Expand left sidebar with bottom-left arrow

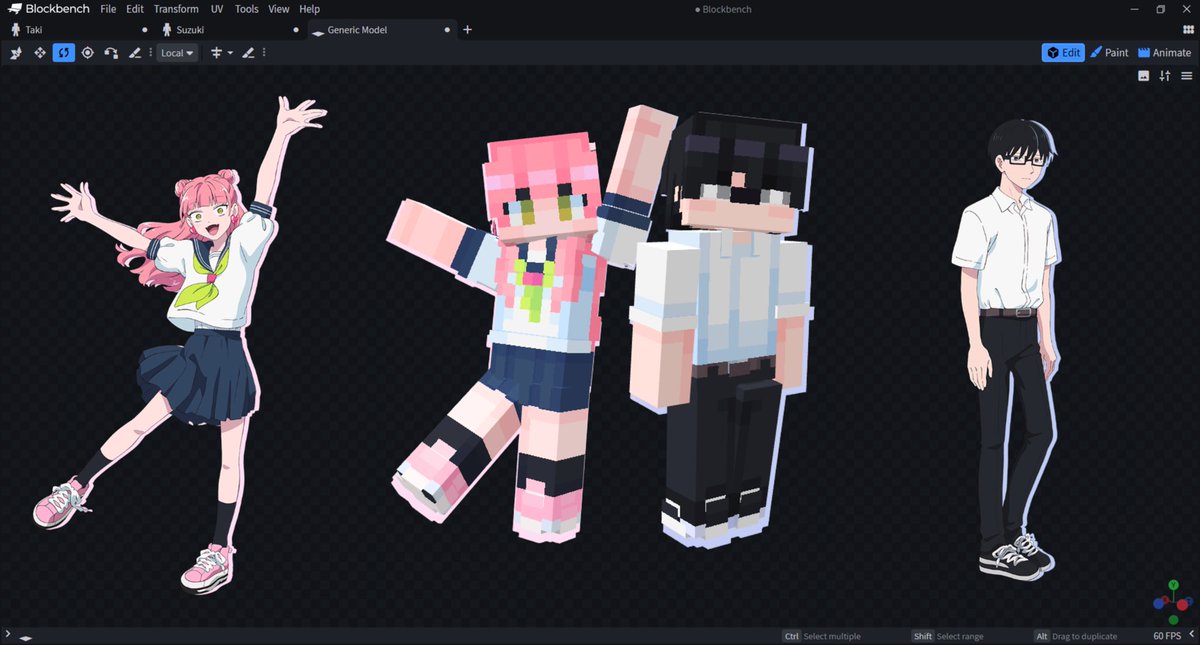(x=7, y=636)
